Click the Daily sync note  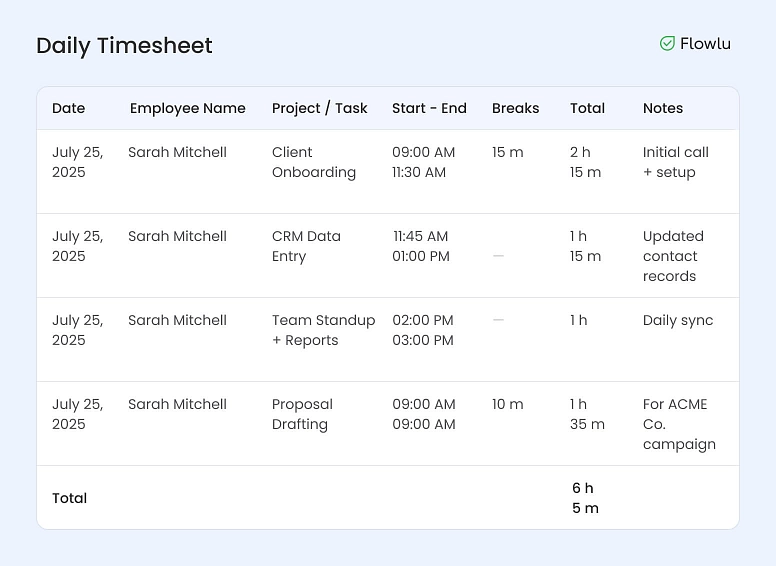[x=678, y=320]
